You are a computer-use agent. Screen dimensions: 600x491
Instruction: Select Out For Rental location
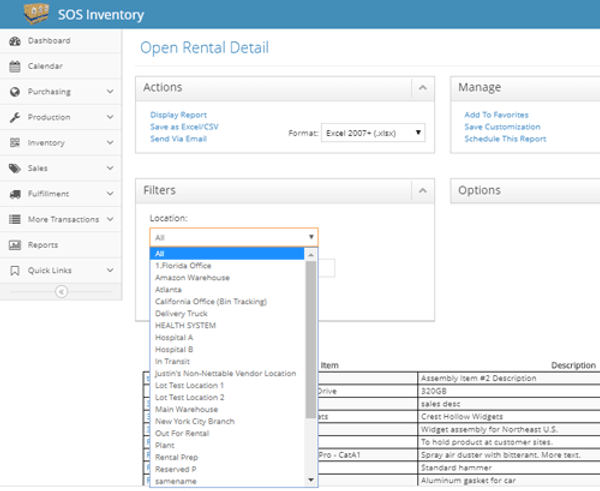(227, 433)
